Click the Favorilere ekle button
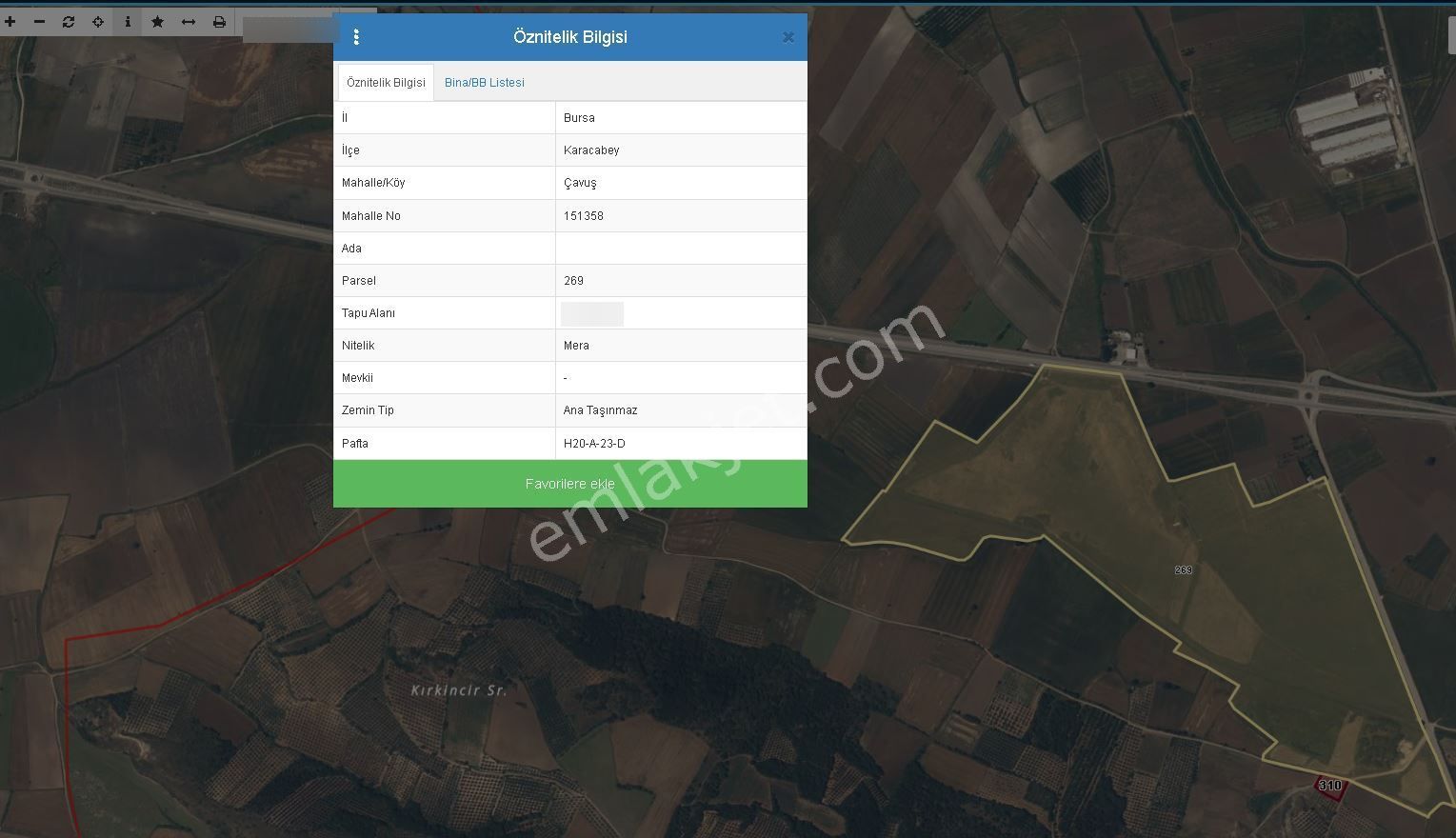 click(x=570, y=484)
